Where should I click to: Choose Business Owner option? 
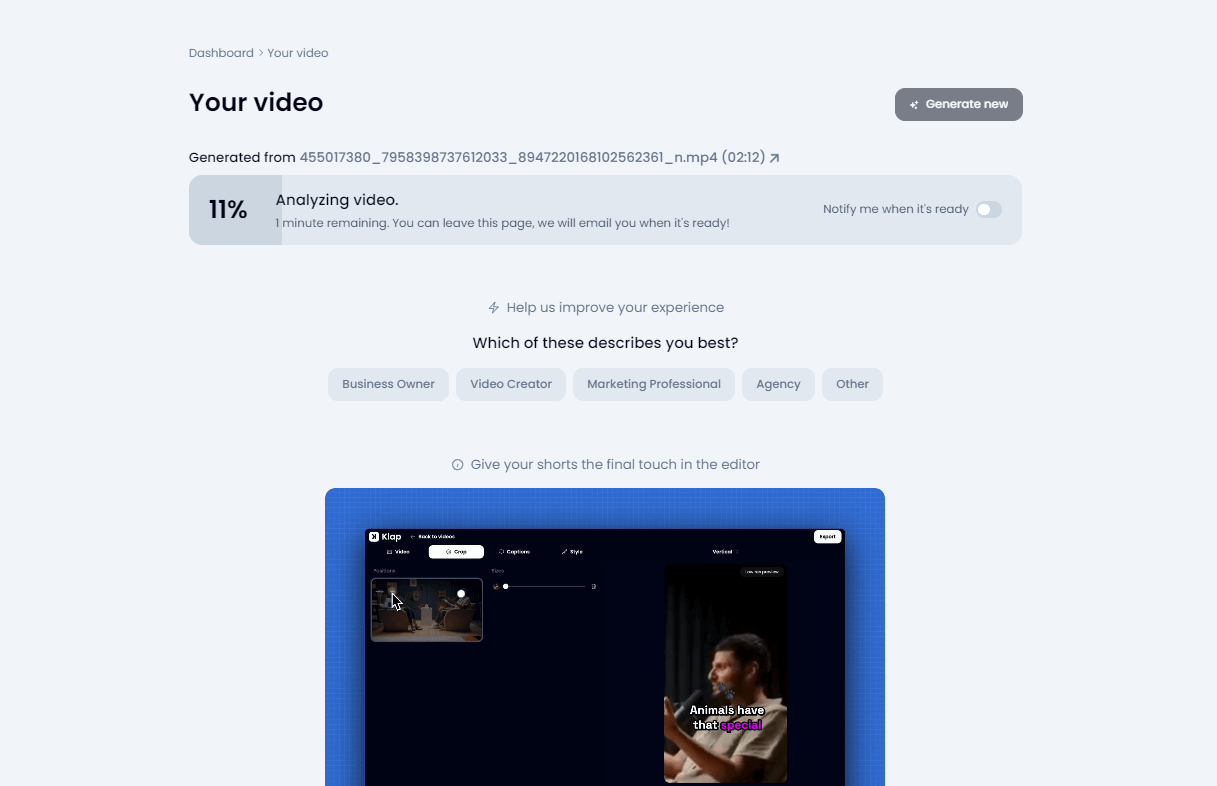click(388, 384)
